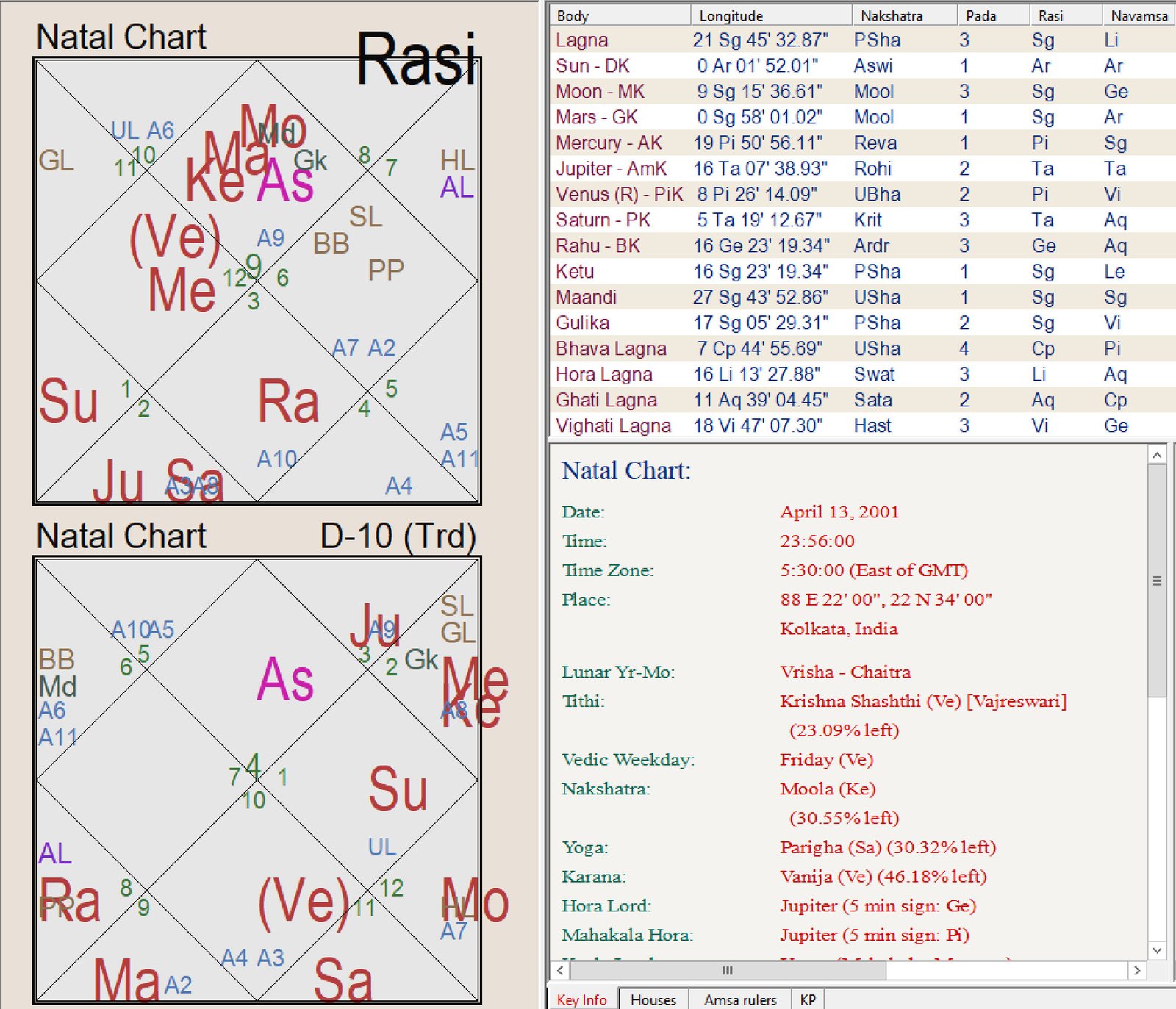Click the D-10 (Trd) chart diagram
Screen dimensions: 1176x1009
pyautogui.click(x=257, y=780)
